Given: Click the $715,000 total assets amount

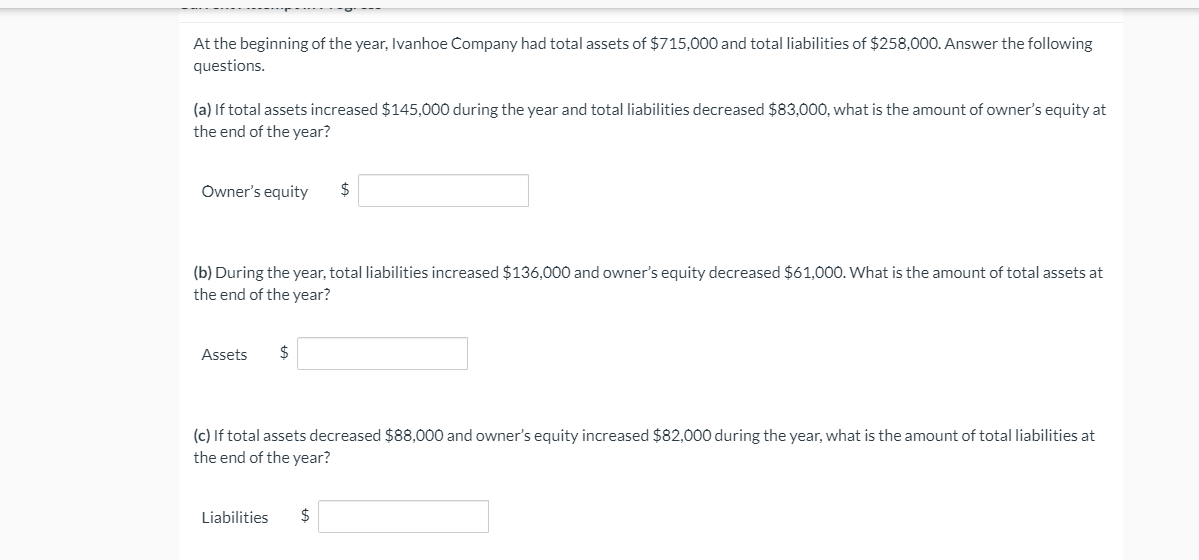Looking at the screenshot, I should (684, 44).
